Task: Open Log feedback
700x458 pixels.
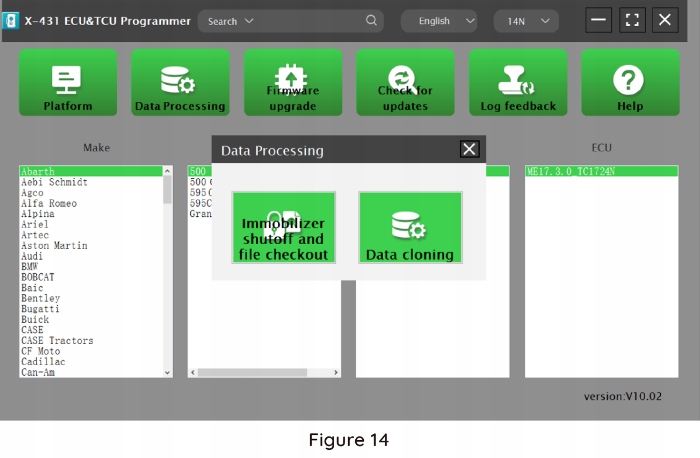Action: 518,83
